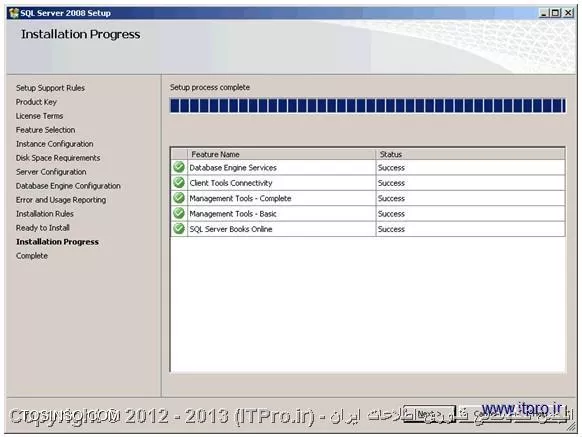
Task: Select the Instance Configuration step
Action: click(55, 144)
